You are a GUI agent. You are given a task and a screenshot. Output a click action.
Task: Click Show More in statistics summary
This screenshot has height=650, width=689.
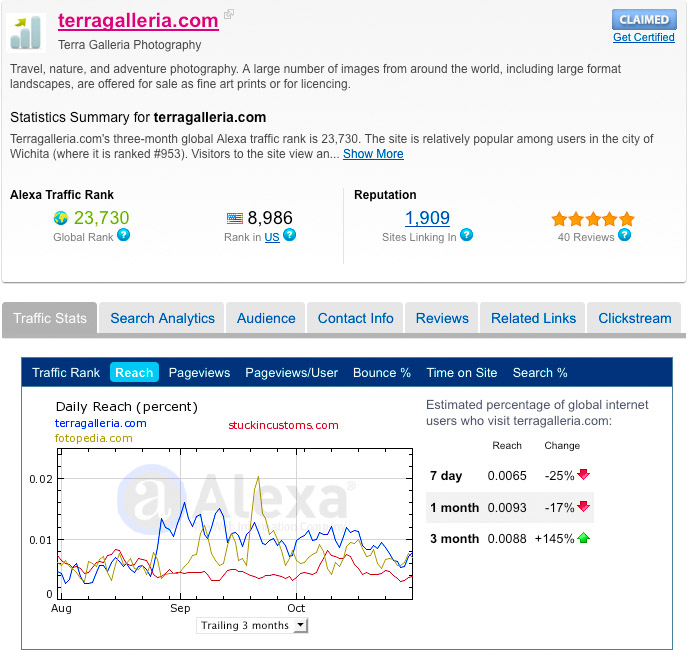point(373,154)
